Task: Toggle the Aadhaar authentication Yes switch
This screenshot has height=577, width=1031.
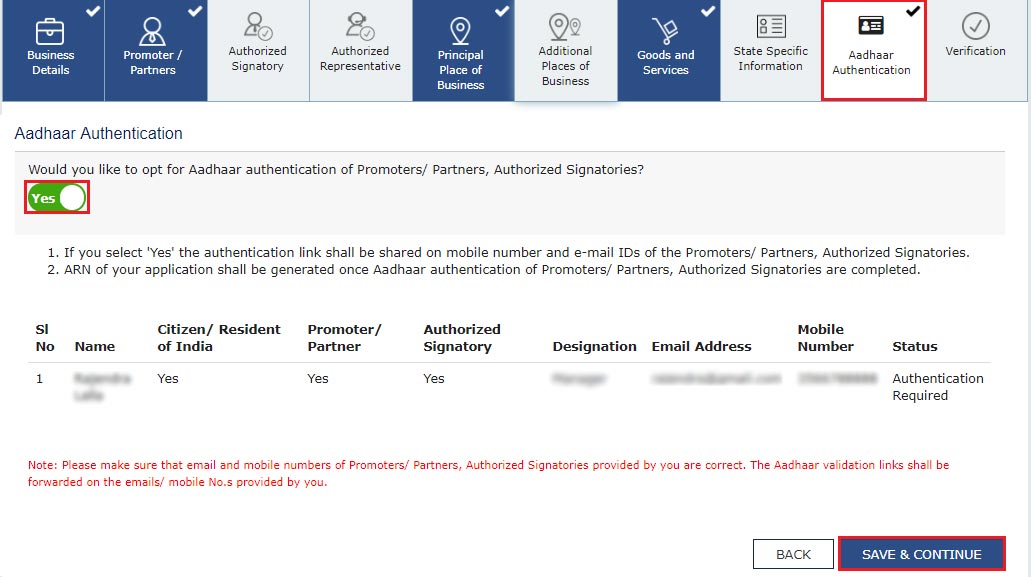Action: (x=57, y=198)
